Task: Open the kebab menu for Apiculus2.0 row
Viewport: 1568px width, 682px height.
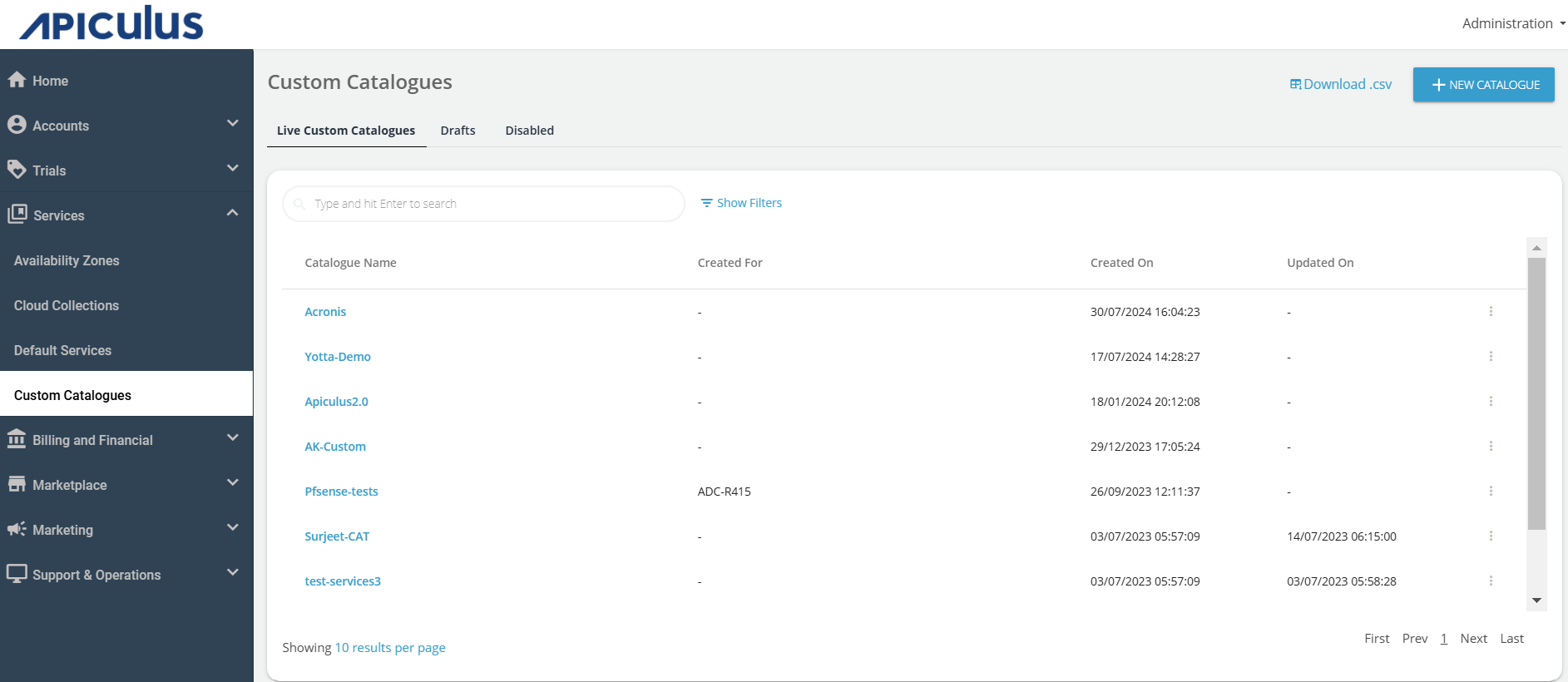Action: click(x=1491, y=402)
